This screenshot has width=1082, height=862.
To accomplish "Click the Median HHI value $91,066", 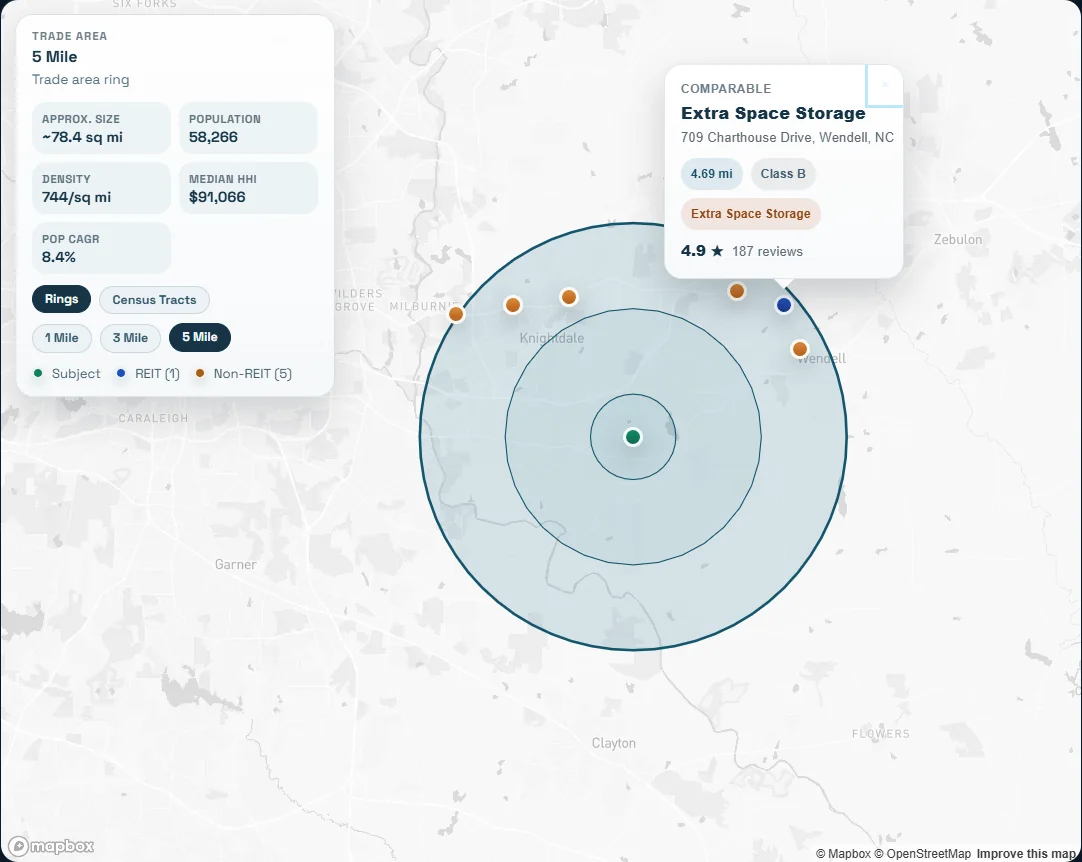I will tap(217, 197).
